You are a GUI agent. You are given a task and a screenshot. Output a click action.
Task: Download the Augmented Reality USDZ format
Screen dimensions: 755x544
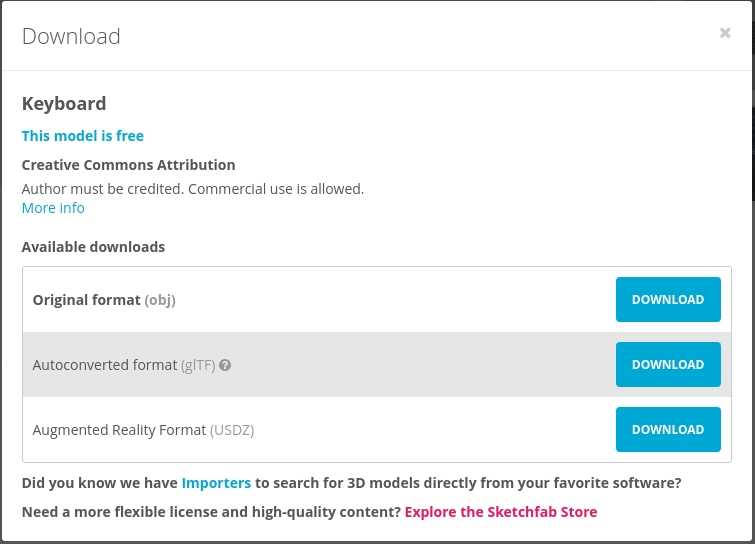(x=668, y=429)
